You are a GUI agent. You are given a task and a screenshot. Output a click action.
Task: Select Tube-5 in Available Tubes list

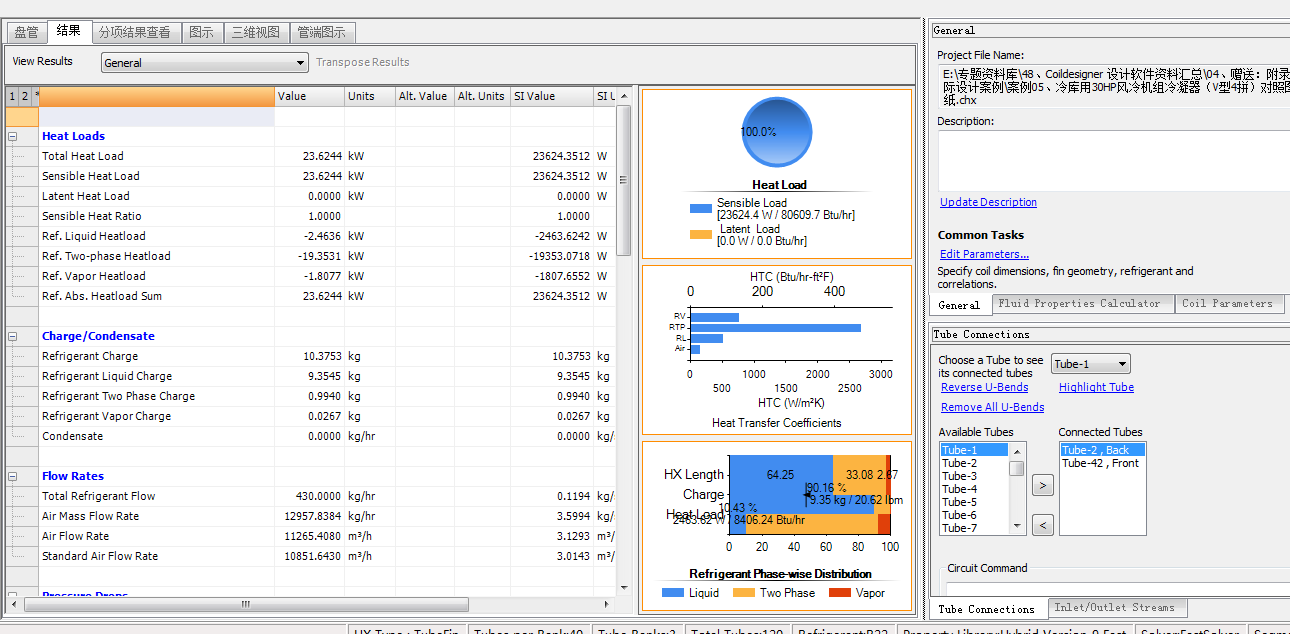(974, 502)
